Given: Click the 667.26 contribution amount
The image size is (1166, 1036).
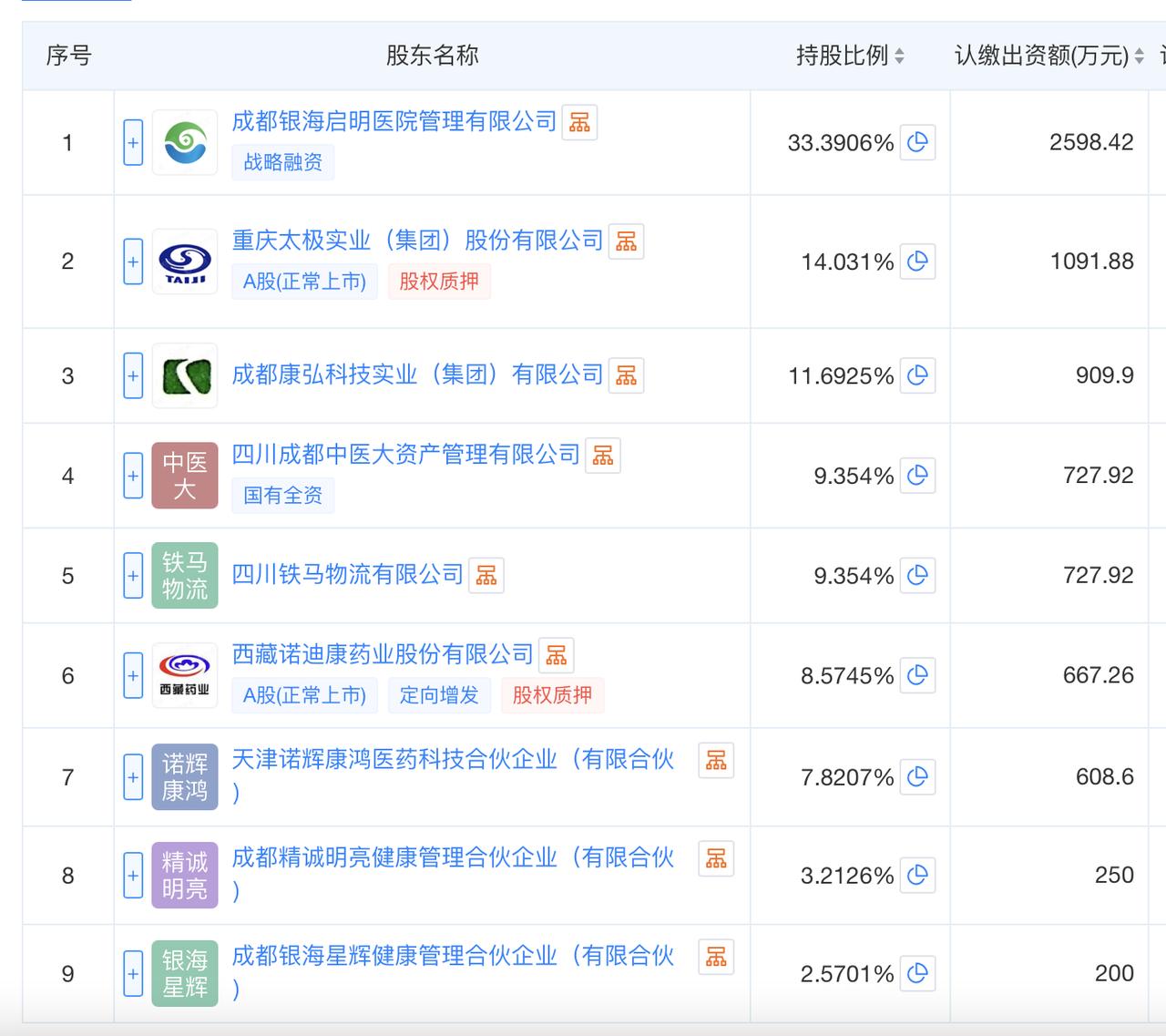Looking at the screenshot, I should 1099,675.
